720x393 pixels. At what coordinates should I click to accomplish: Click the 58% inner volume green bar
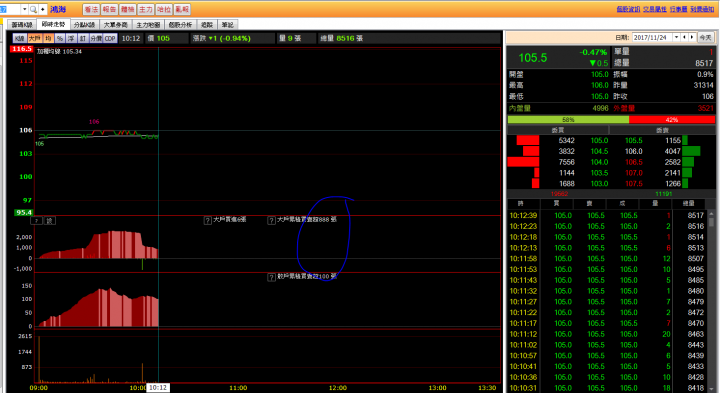pyautogui.click(x=568, y=120)
